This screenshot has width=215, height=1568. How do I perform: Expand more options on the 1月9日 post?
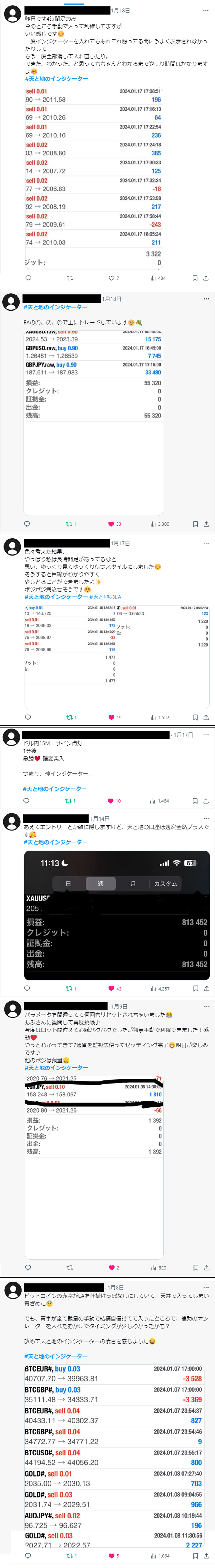point(206,1006)
